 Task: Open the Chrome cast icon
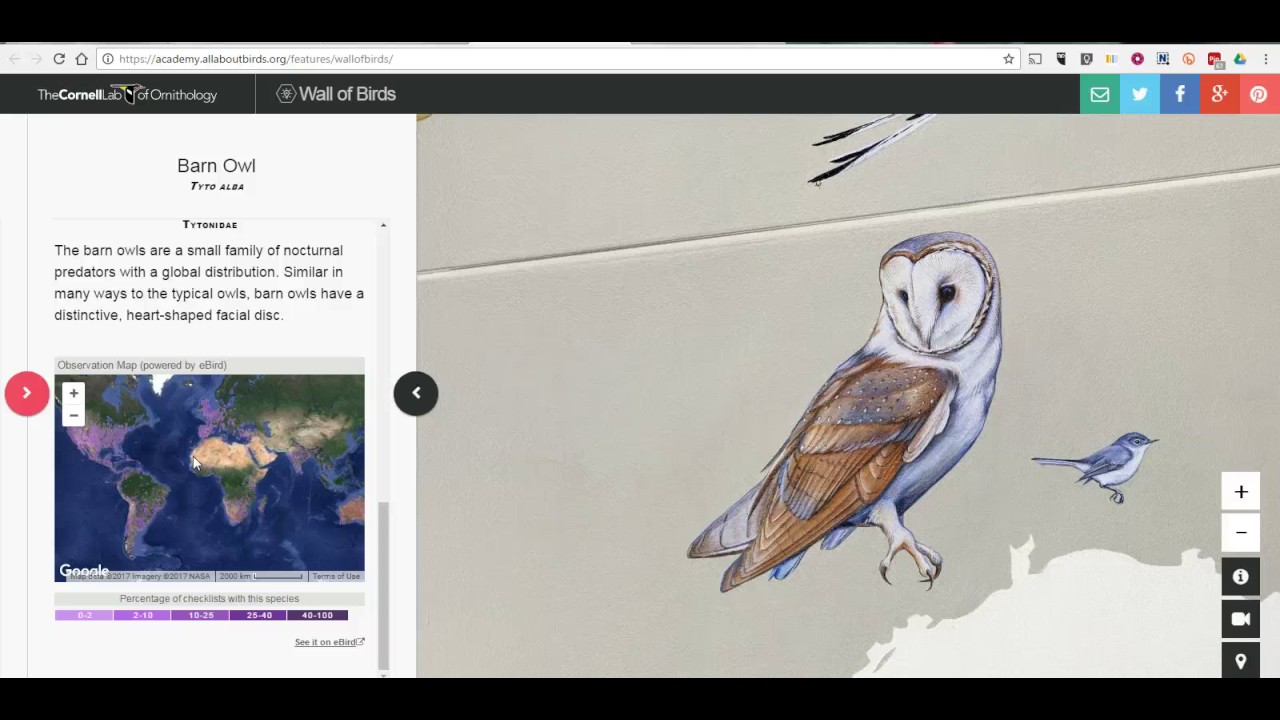pos(1035,59)
